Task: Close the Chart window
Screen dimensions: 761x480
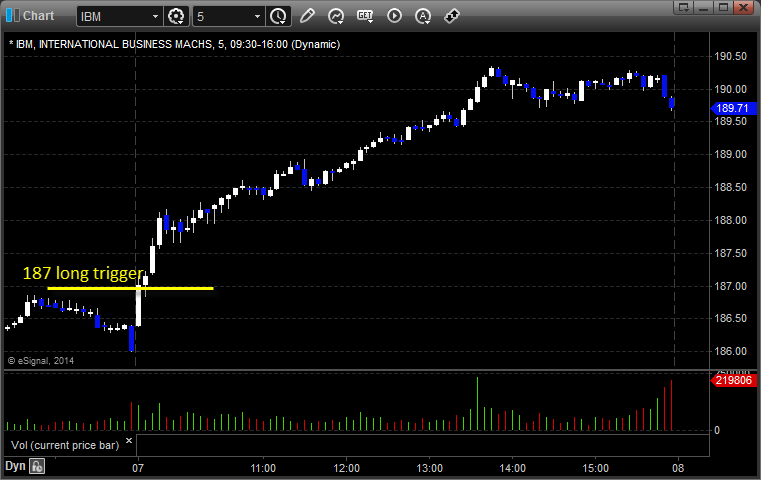Action: [743, 7]
